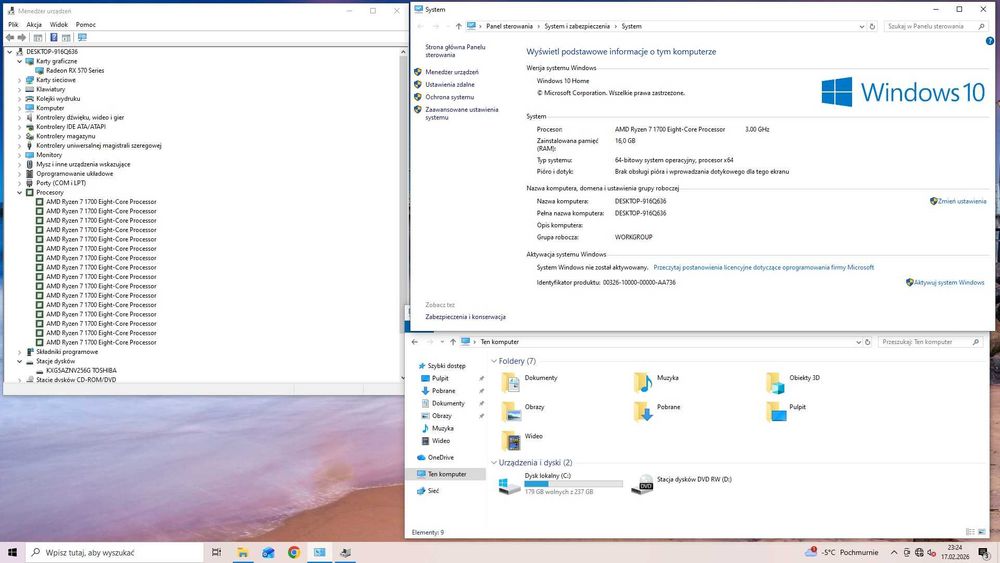Click up arrow in System window navigation
Screen dimensions: 1000x563
pyautogui.click(x=459, y=26)
